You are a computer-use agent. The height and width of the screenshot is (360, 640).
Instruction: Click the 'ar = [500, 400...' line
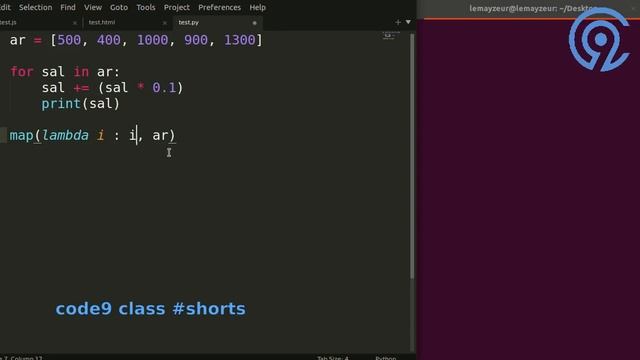[136, 40]
